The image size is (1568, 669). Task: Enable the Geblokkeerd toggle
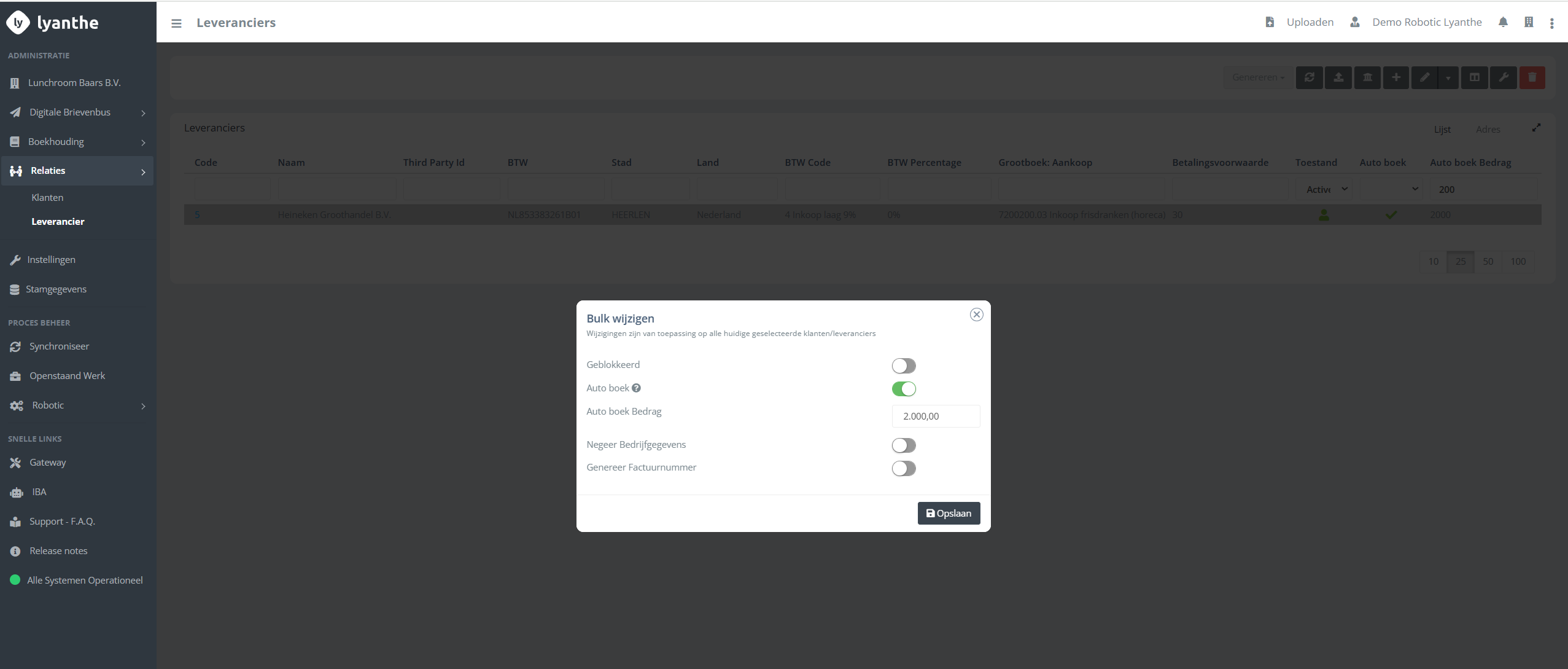pyautogui.click(x=904, y=366)
